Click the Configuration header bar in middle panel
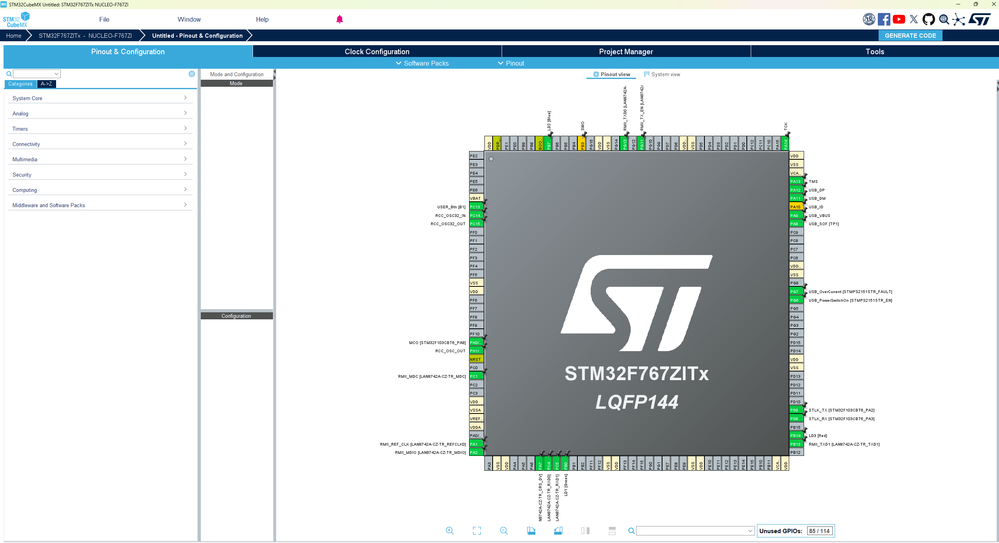999x543 pixels. click(x=236, y=315)
